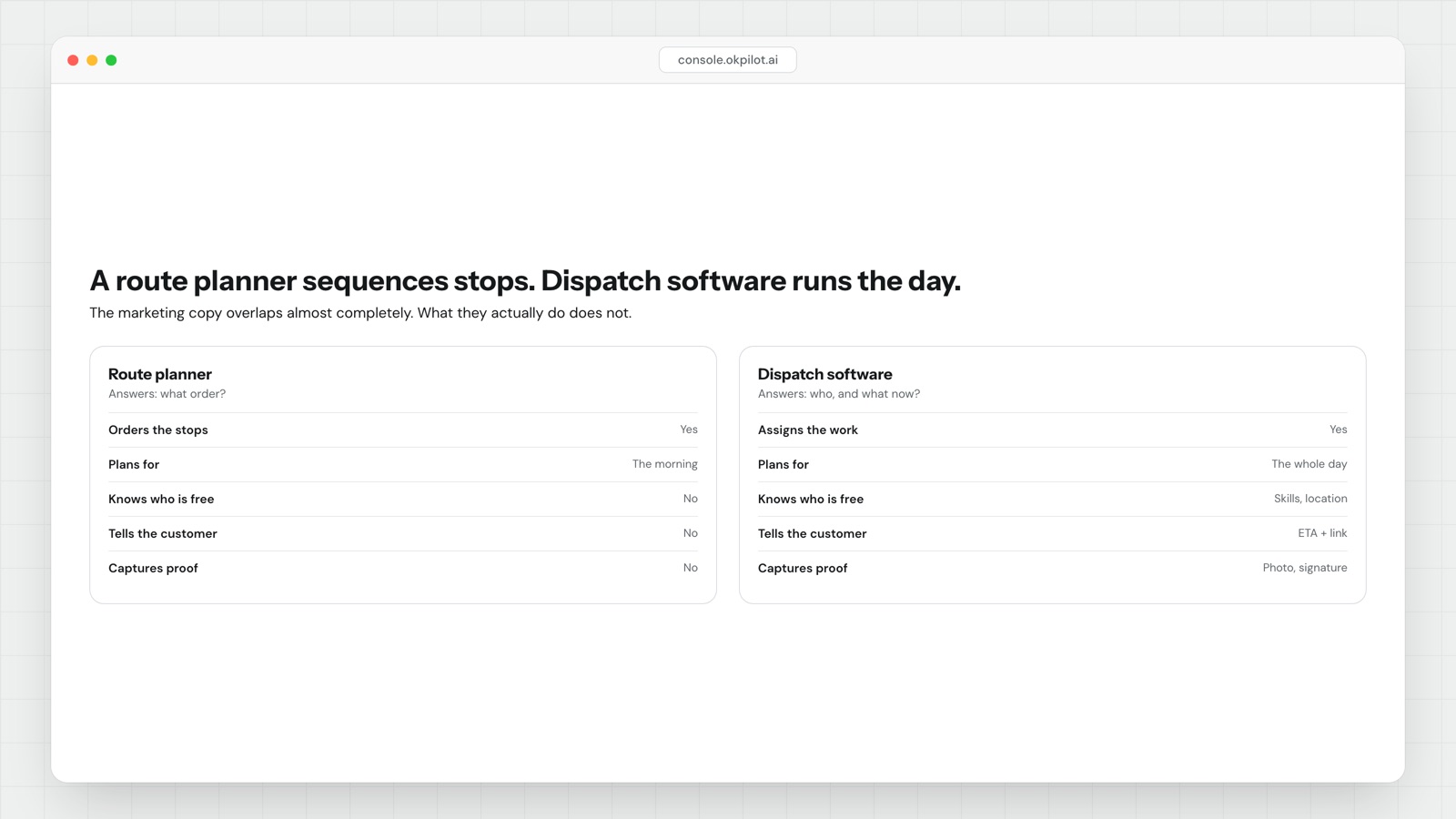Viewport: 1456px width, 819px height.
Task: Click the 'Orders the stops' row label
Action: coord(158,430)
